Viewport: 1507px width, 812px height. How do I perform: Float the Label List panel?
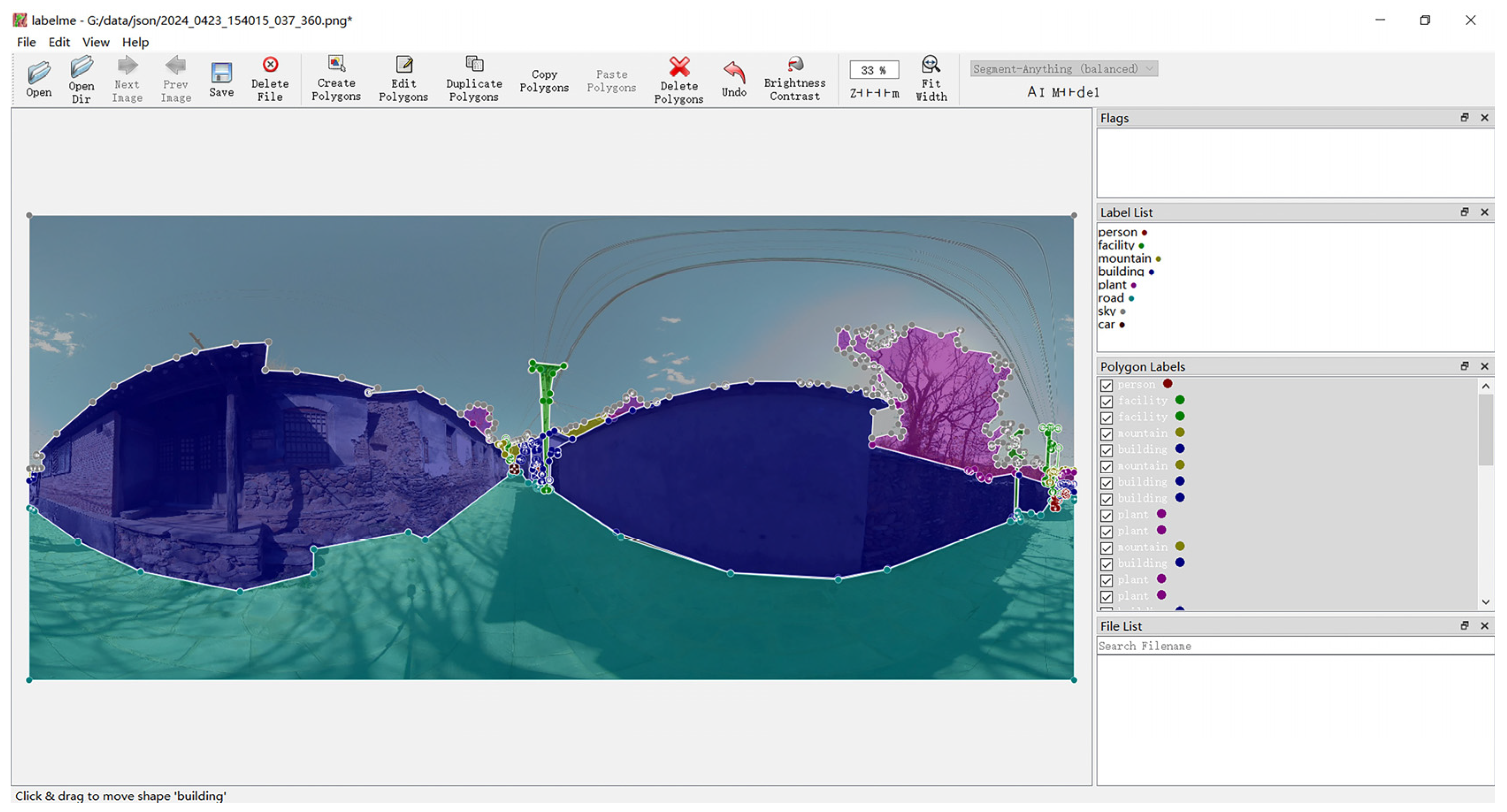click(x=1464, y=212)
